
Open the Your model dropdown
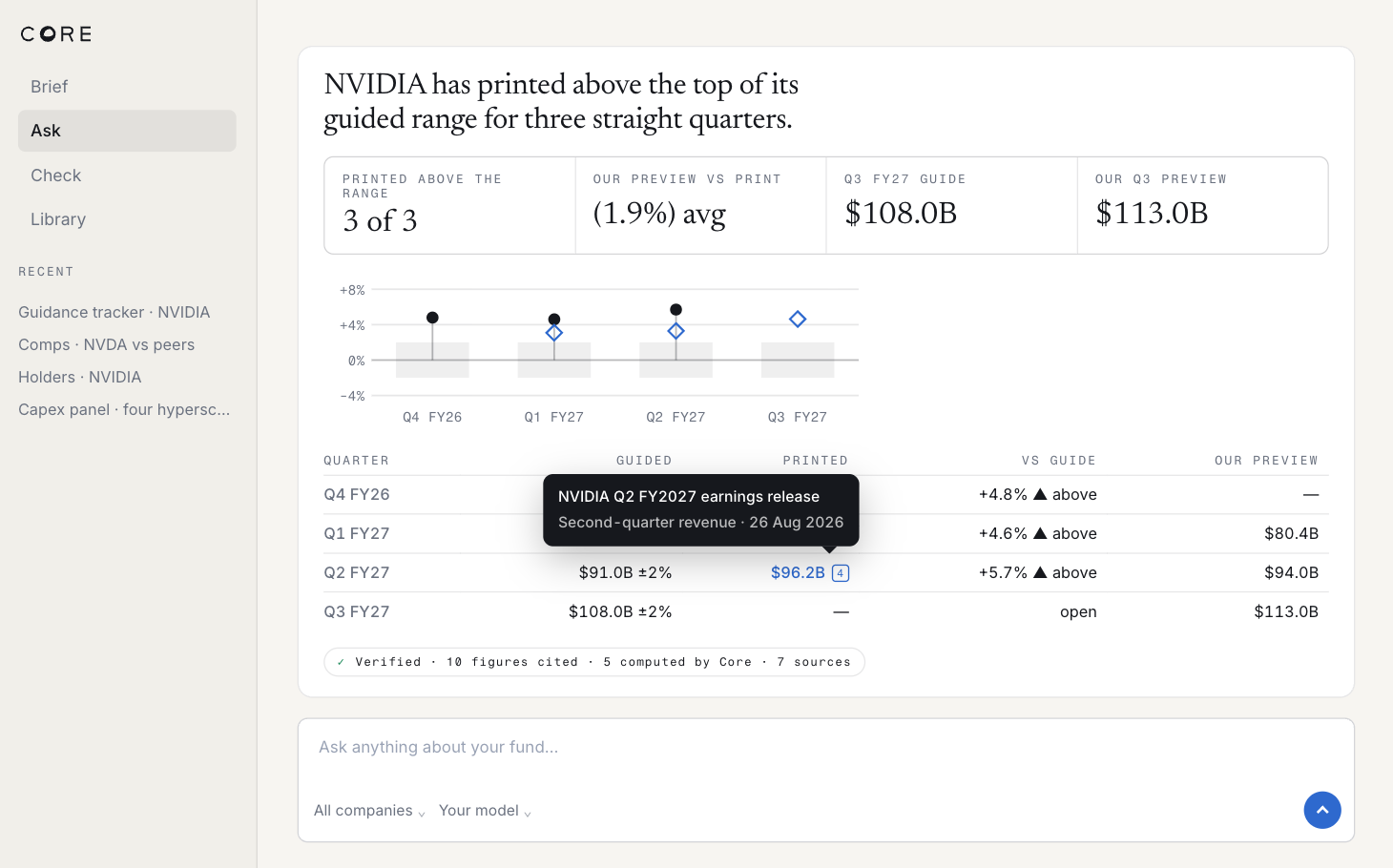click(x=485, y=811)
